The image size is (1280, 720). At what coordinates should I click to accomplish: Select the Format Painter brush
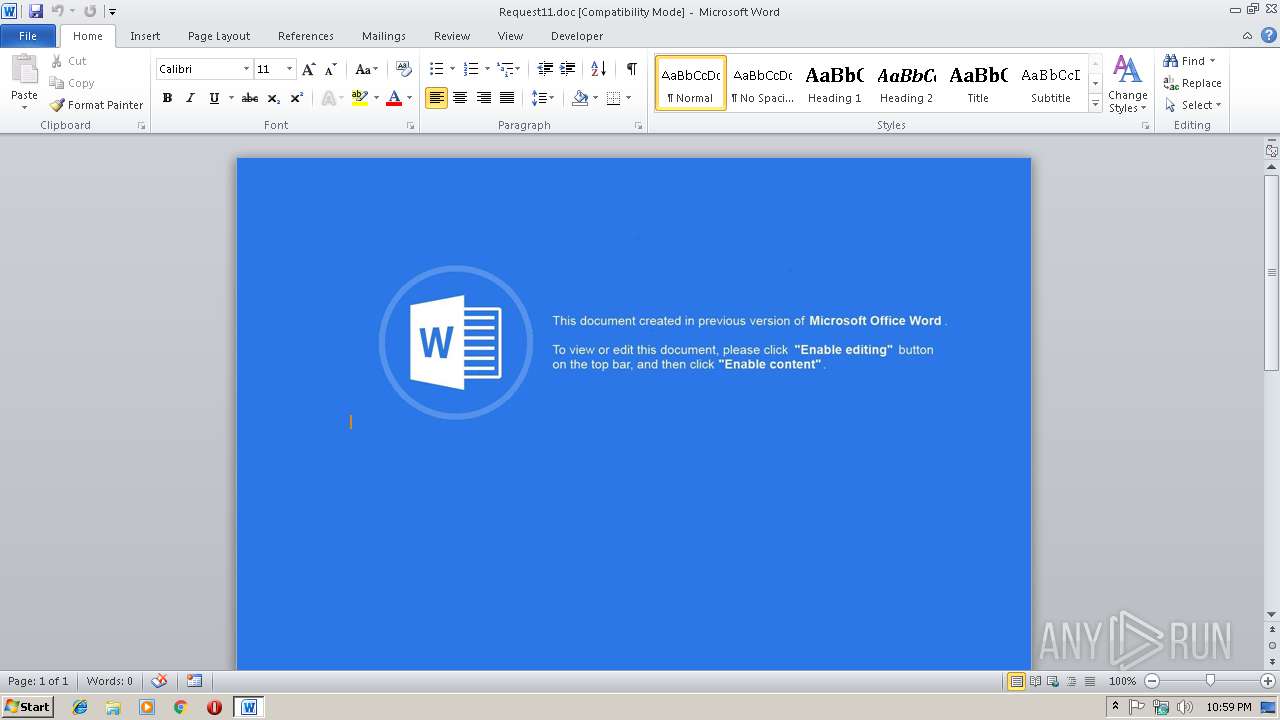tap(96, 105)
